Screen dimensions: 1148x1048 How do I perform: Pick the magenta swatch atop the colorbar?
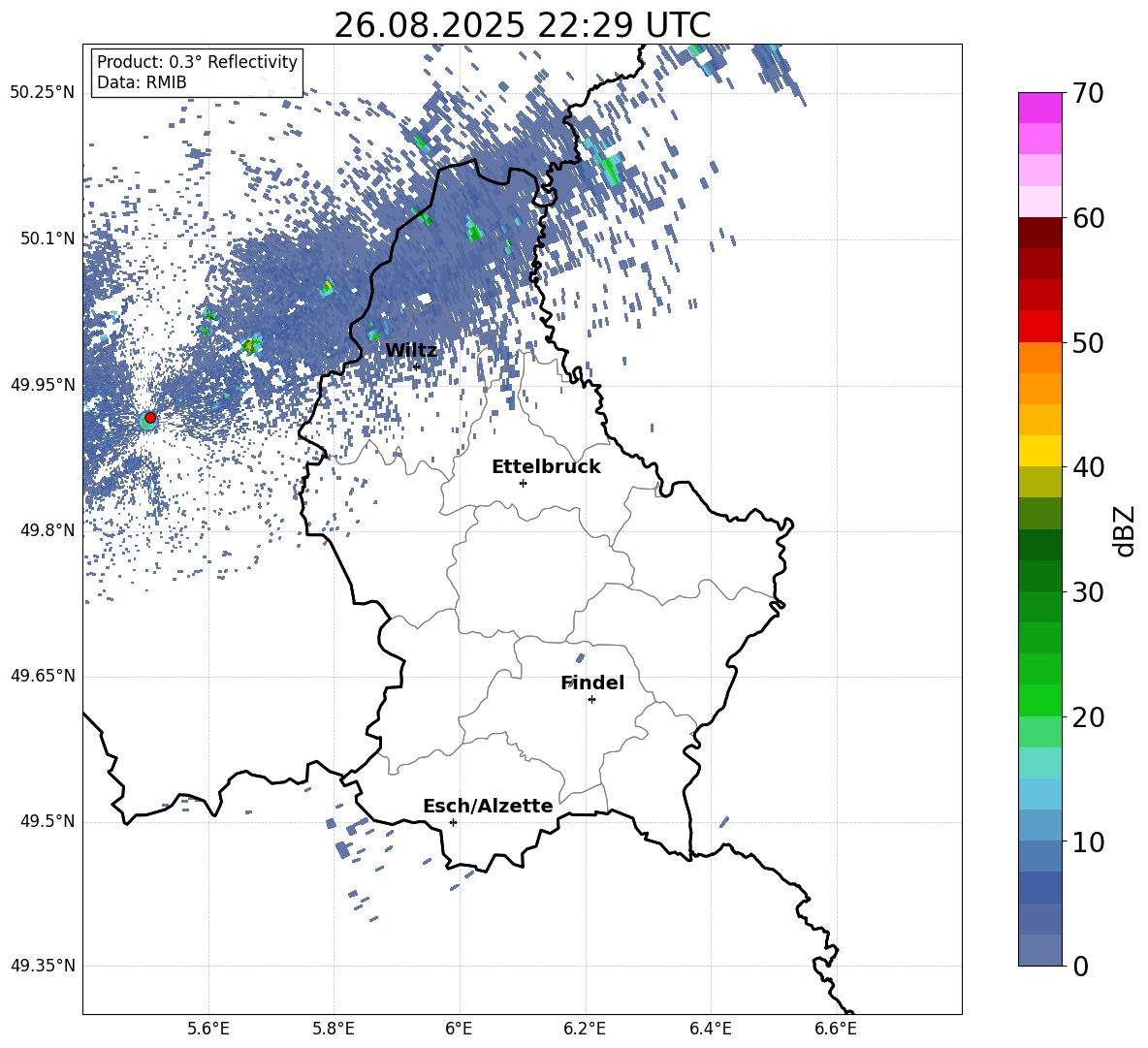1040,109
